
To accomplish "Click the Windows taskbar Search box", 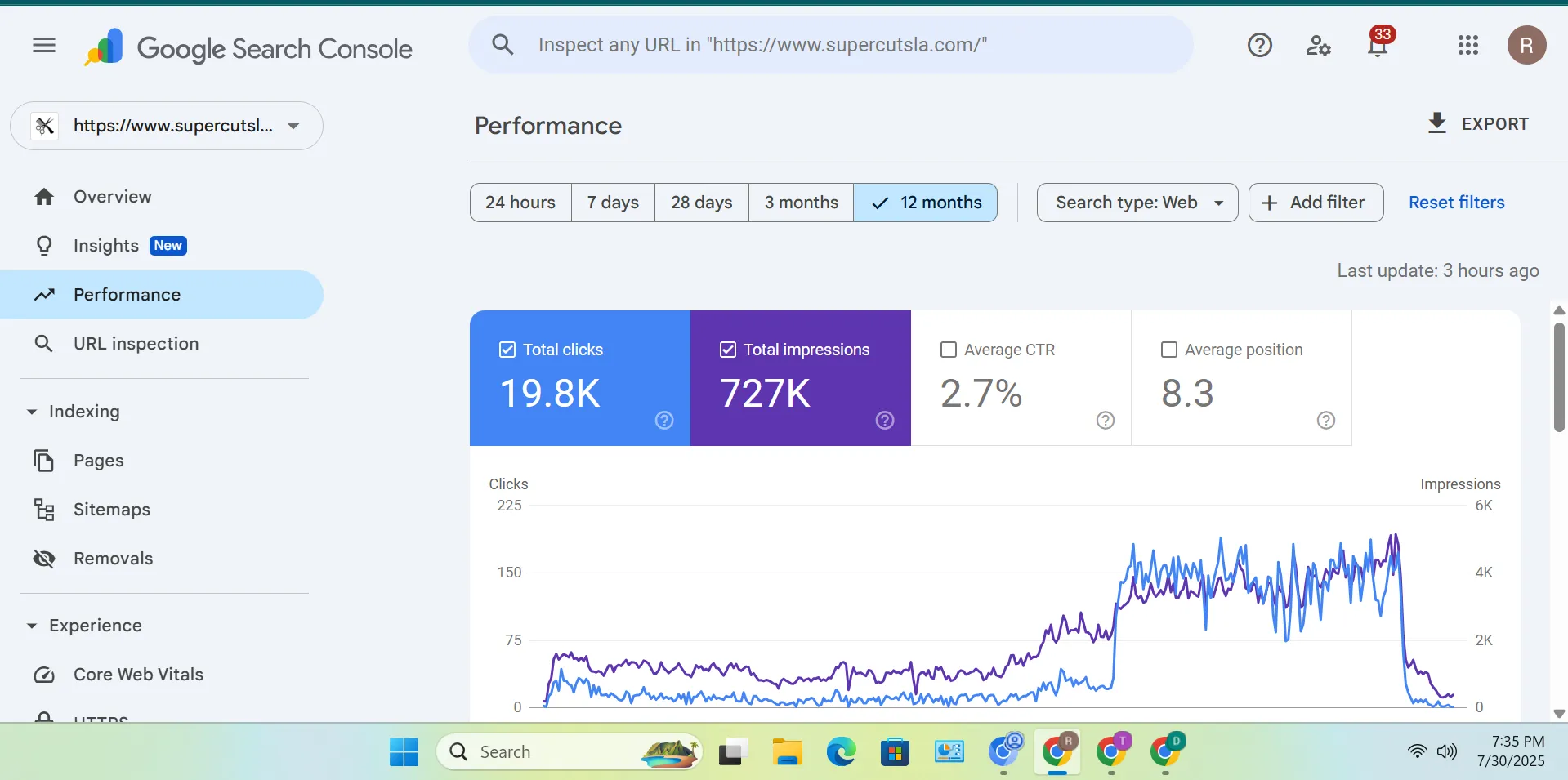I will coord(570,752).
